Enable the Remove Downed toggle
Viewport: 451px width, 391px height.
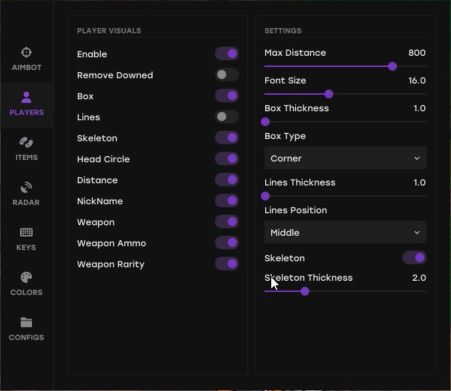pos(227,75)
